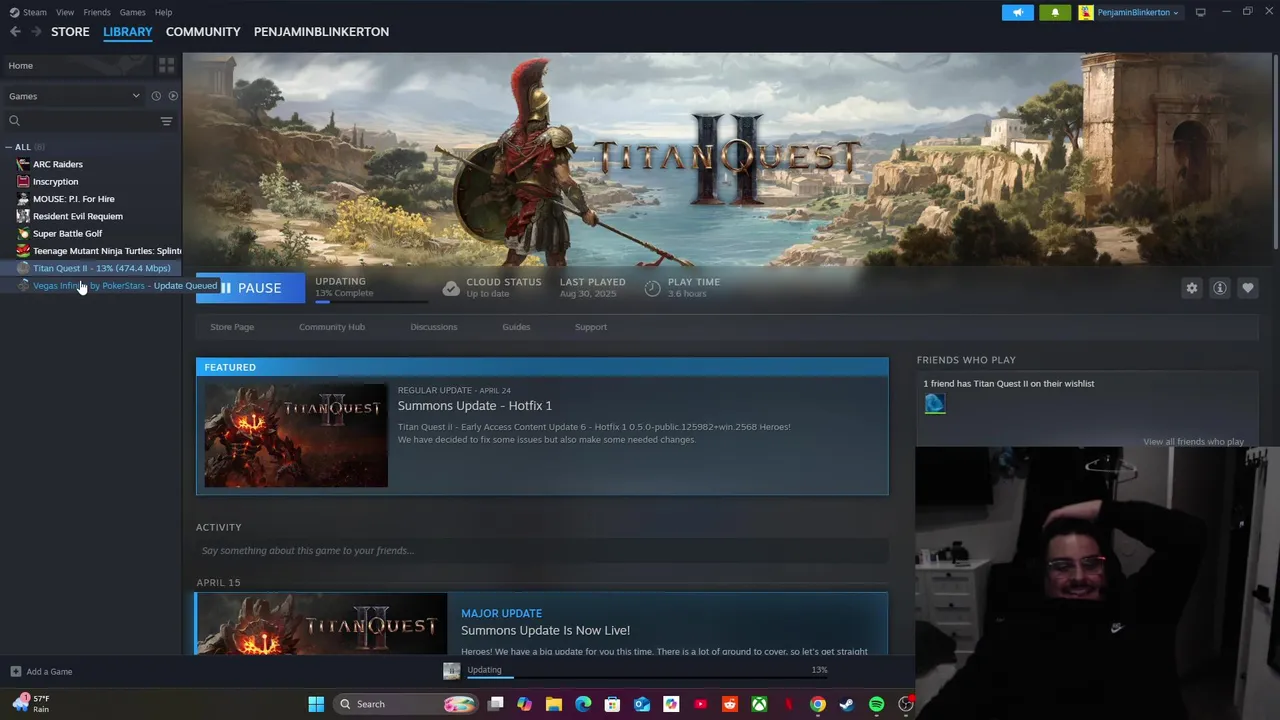Focus the library search field
This screenshot has height=720, width=1280.
pos(82,121)
